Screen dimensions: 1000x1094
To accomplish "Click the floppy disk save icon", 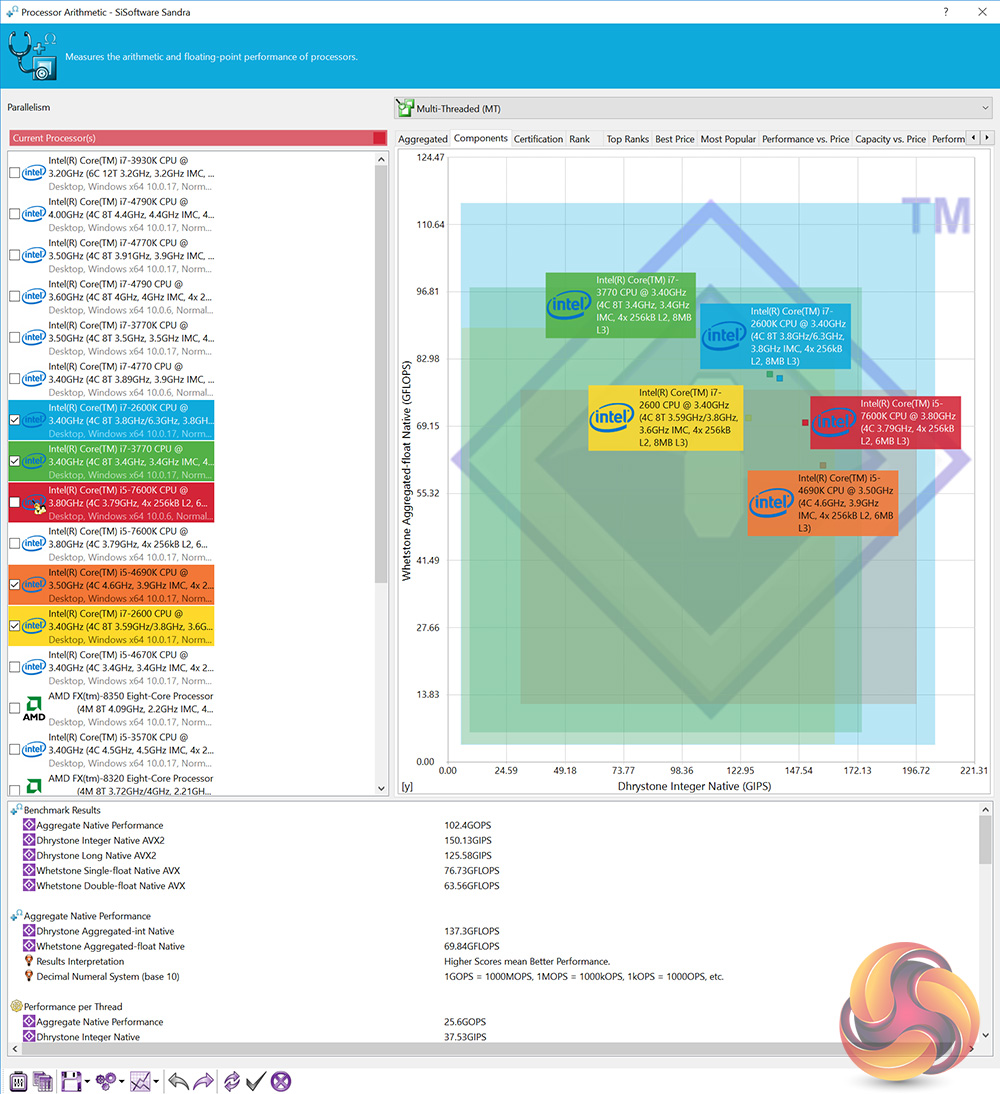I will coord(71,1081).
